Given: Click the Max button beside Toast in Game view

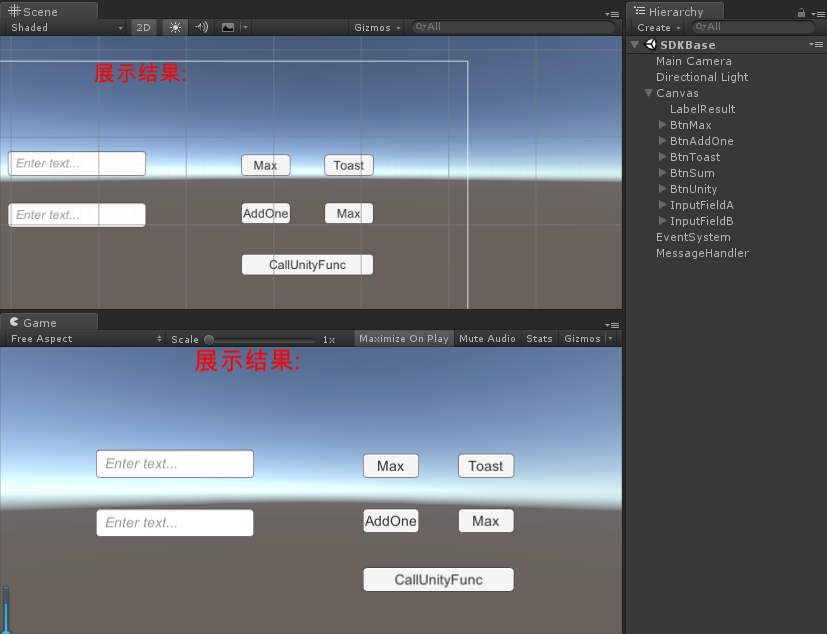Looking at the screenshot, I should click(391, 466).
